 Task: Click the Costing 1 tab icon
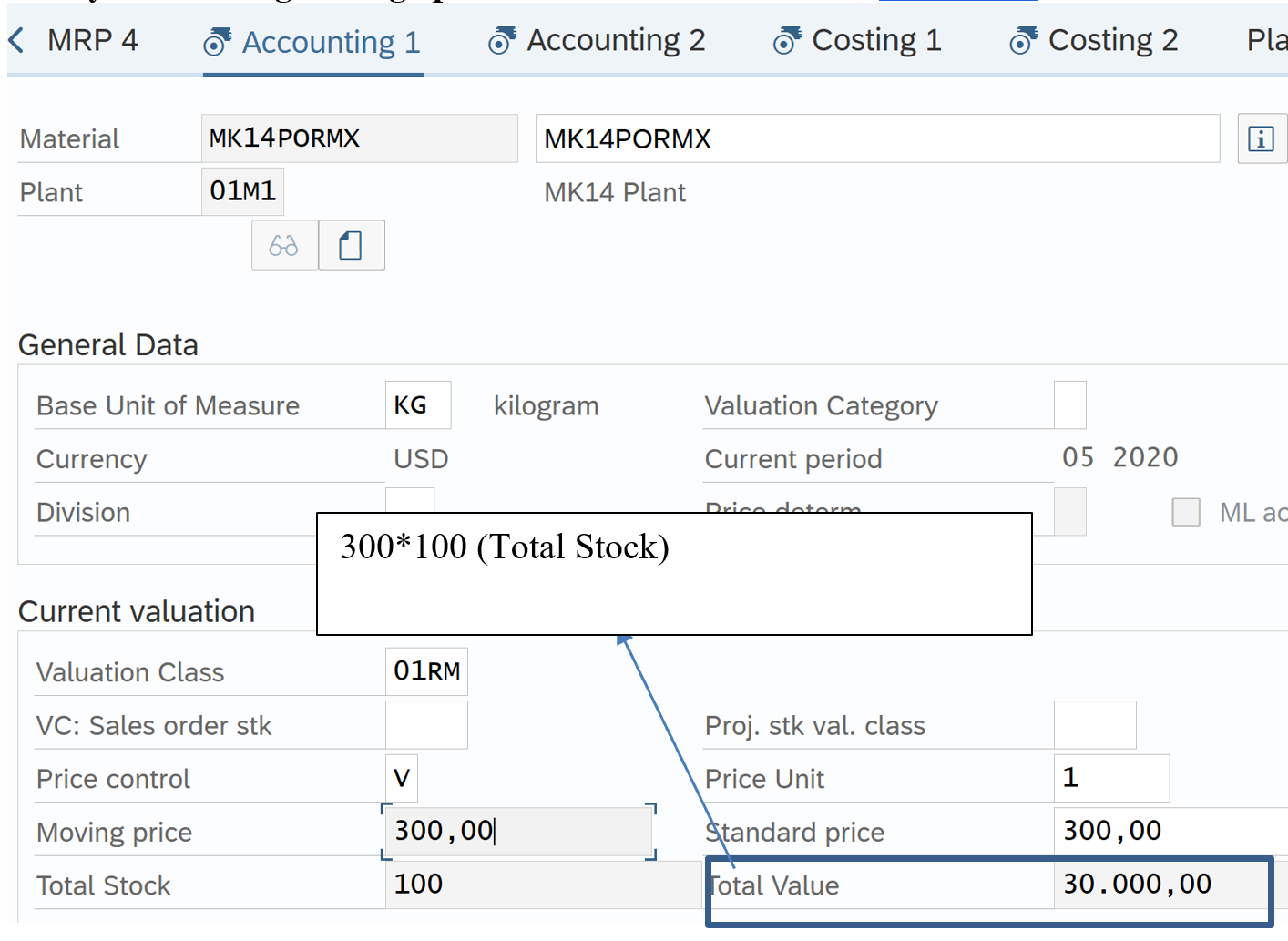tap(786, 41)
